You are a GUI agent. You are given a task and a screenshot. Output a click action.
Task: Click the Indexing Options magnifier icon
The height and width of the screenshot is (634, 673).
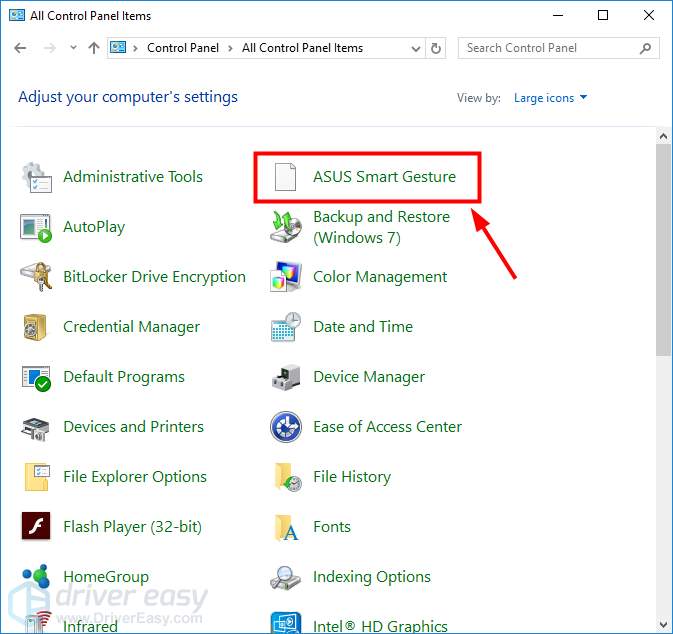286,578
